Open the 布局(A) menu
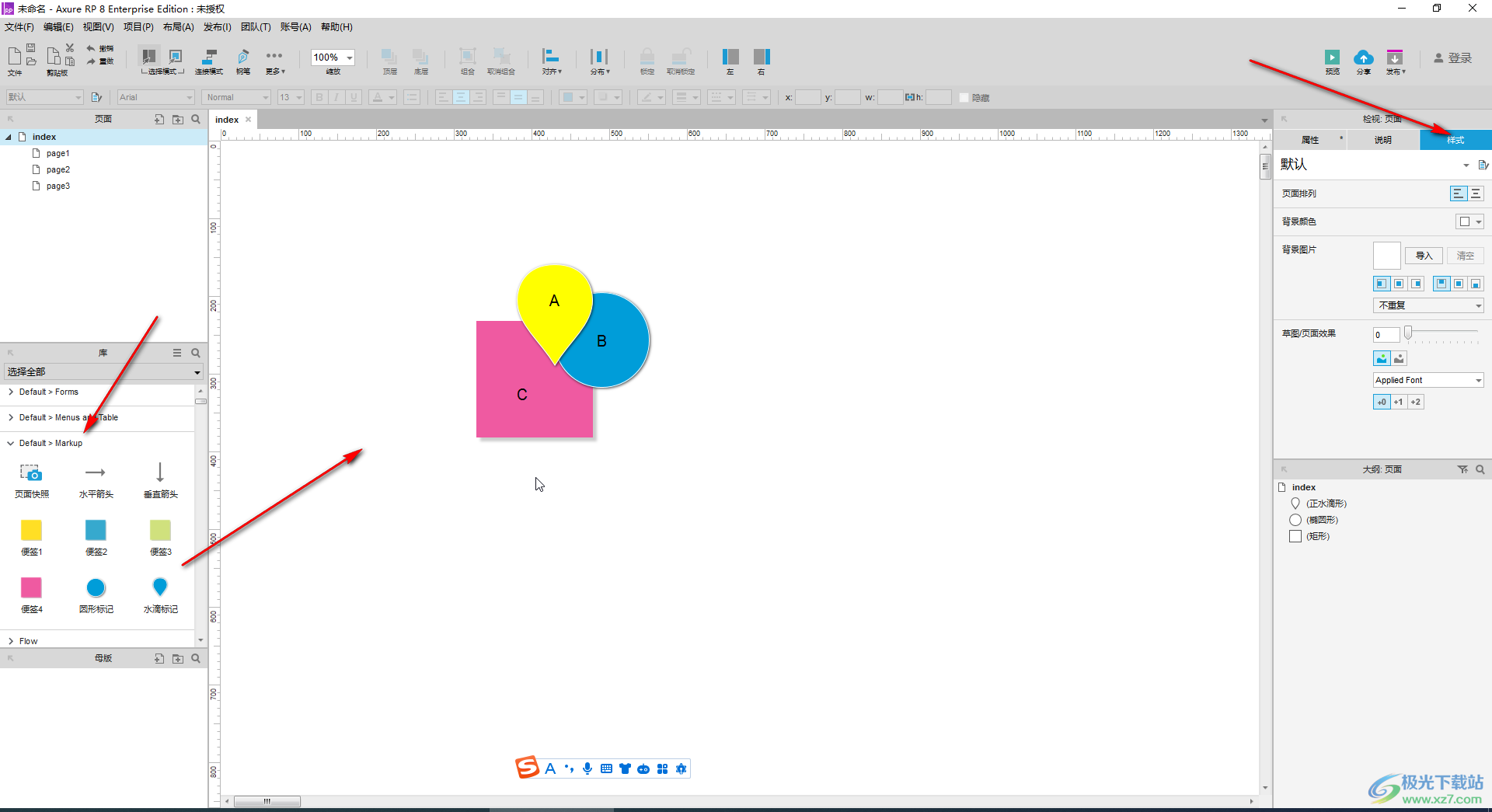This screenshot has width=1492, height=812. (178, 27)
